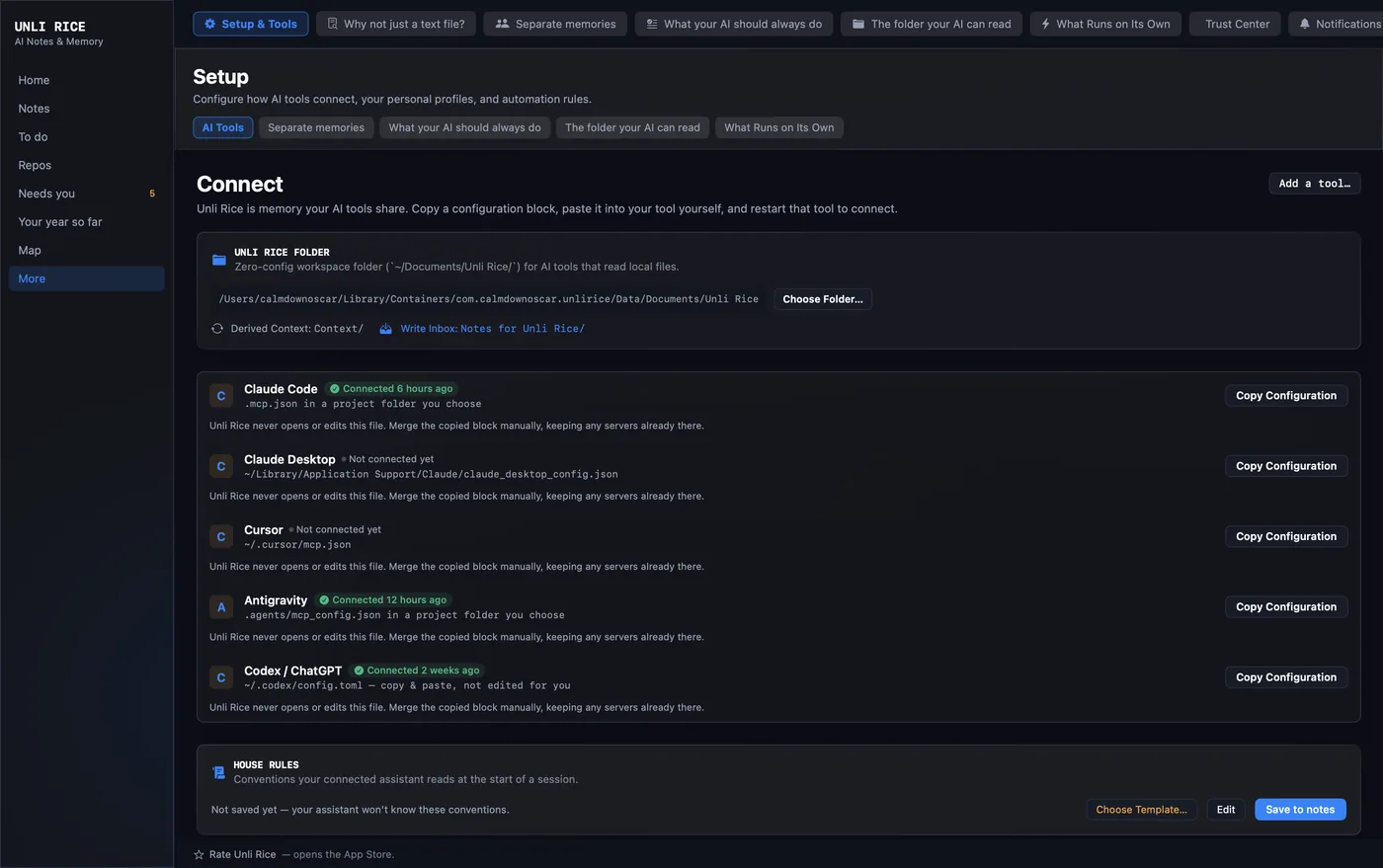Open the Choose Template… dropdown
This screenshot has height=868, width=1383.
coord(1142,810)
